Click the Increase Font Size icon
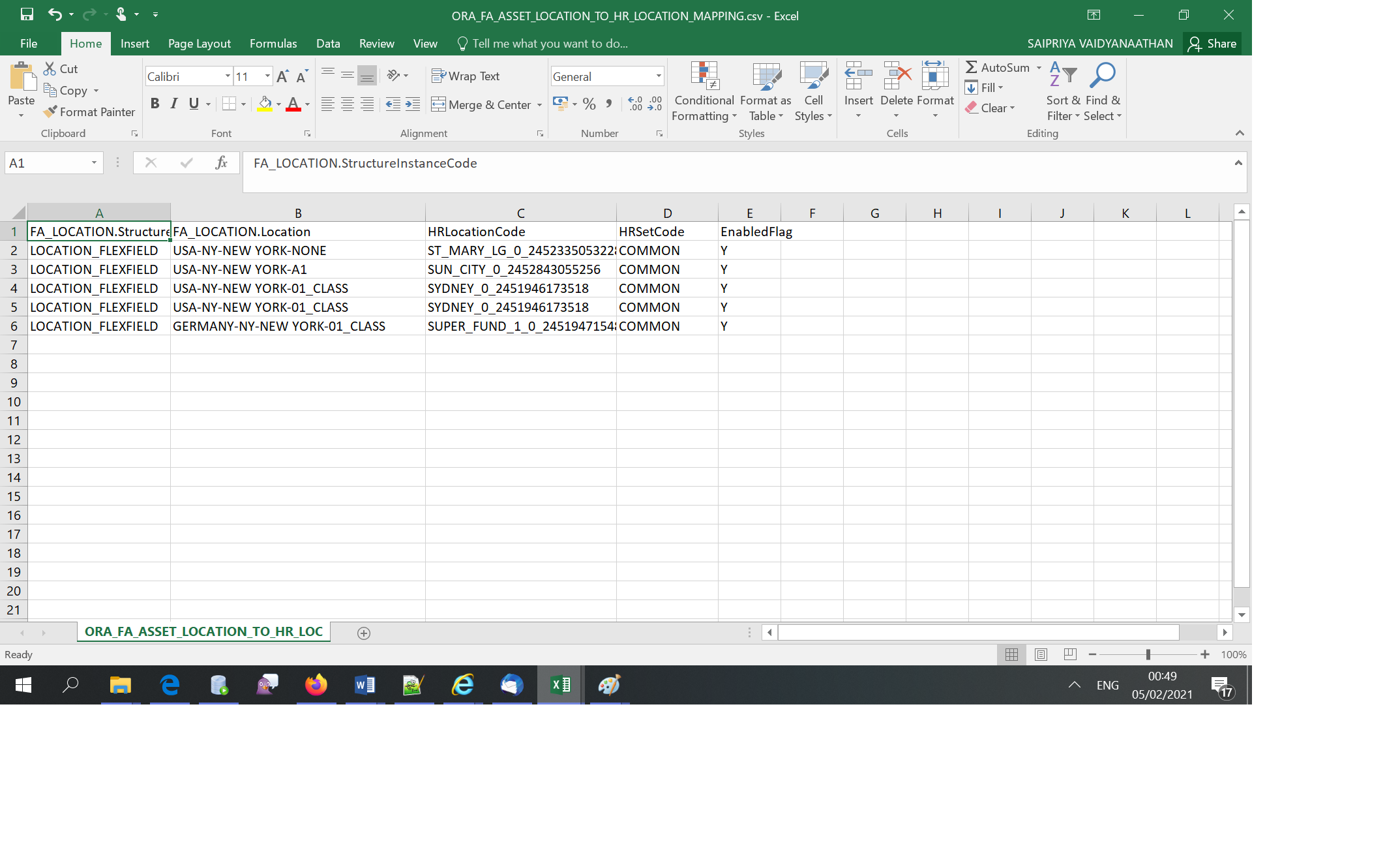Screen dimensions: 1400x848 282,76
